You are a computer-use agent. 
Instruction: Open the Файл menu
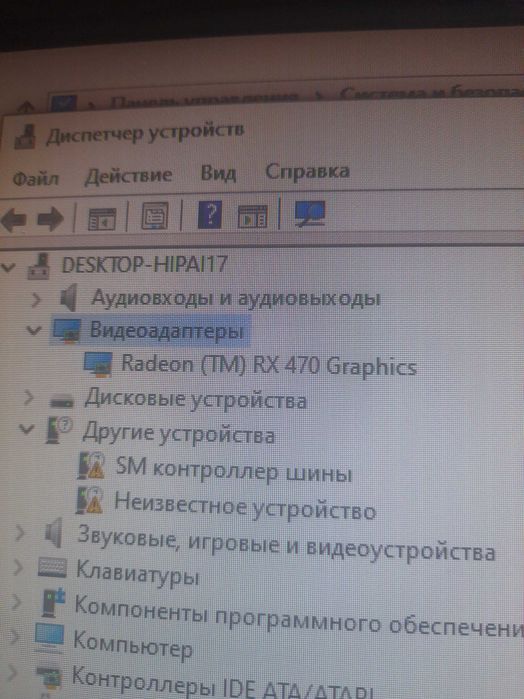(x=35, y=178)
